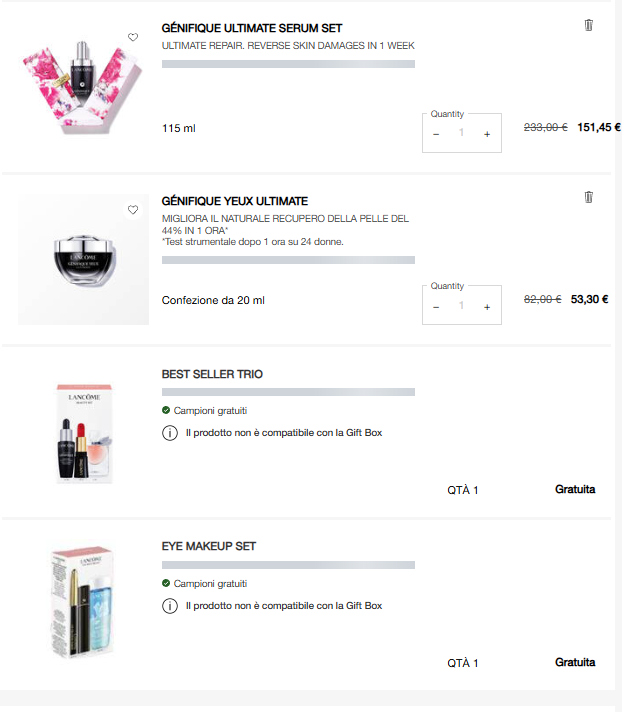The width and height of the screenshot is (622, 712).
Task: Click the Best Seller Trio box image
Action: click(x=83, y=432)
